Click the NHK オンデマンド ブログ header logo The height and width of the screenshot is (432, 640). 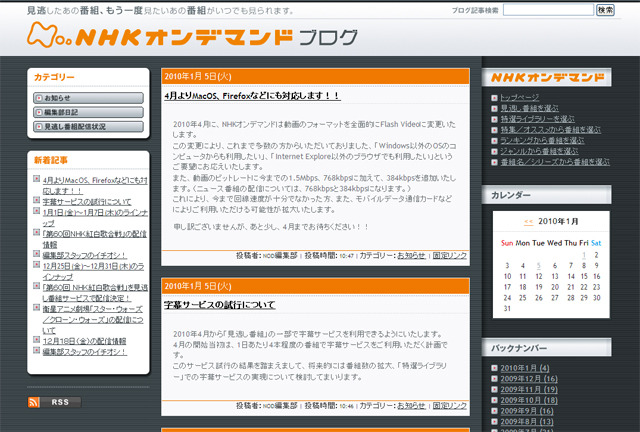tap(192, 36)
